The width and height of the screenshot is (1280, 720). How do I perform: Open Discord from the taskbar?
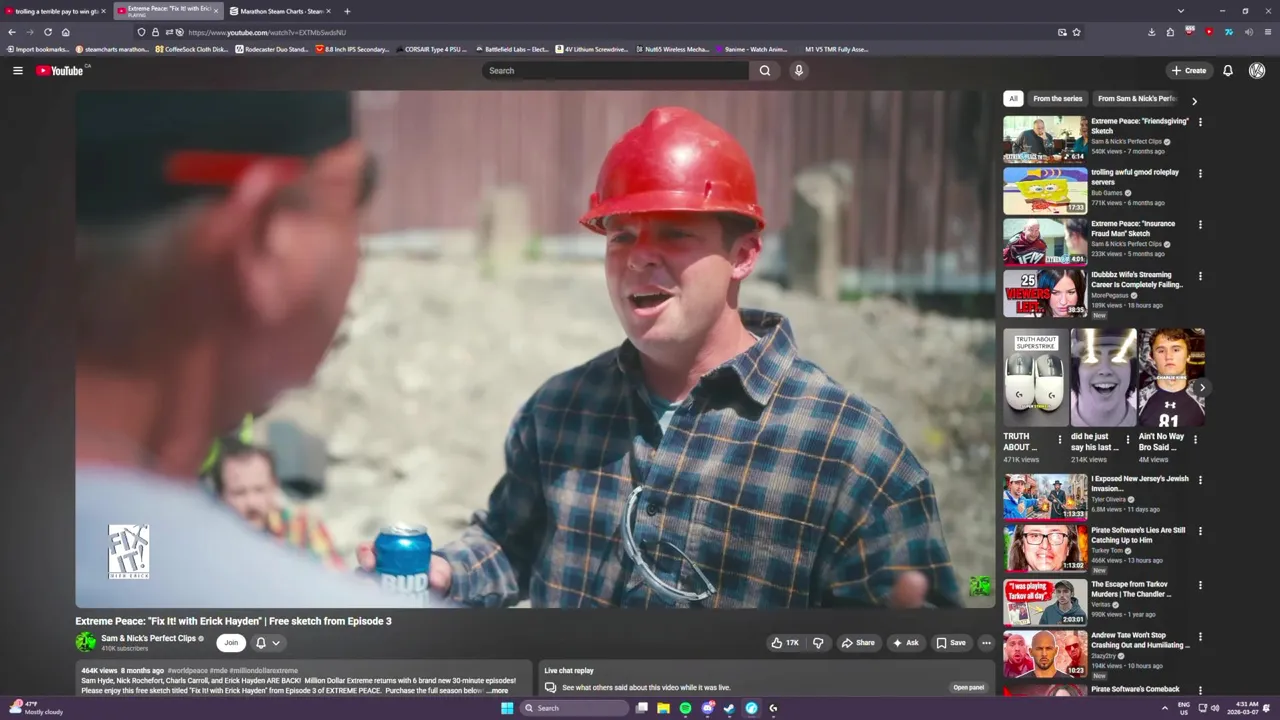707,708
